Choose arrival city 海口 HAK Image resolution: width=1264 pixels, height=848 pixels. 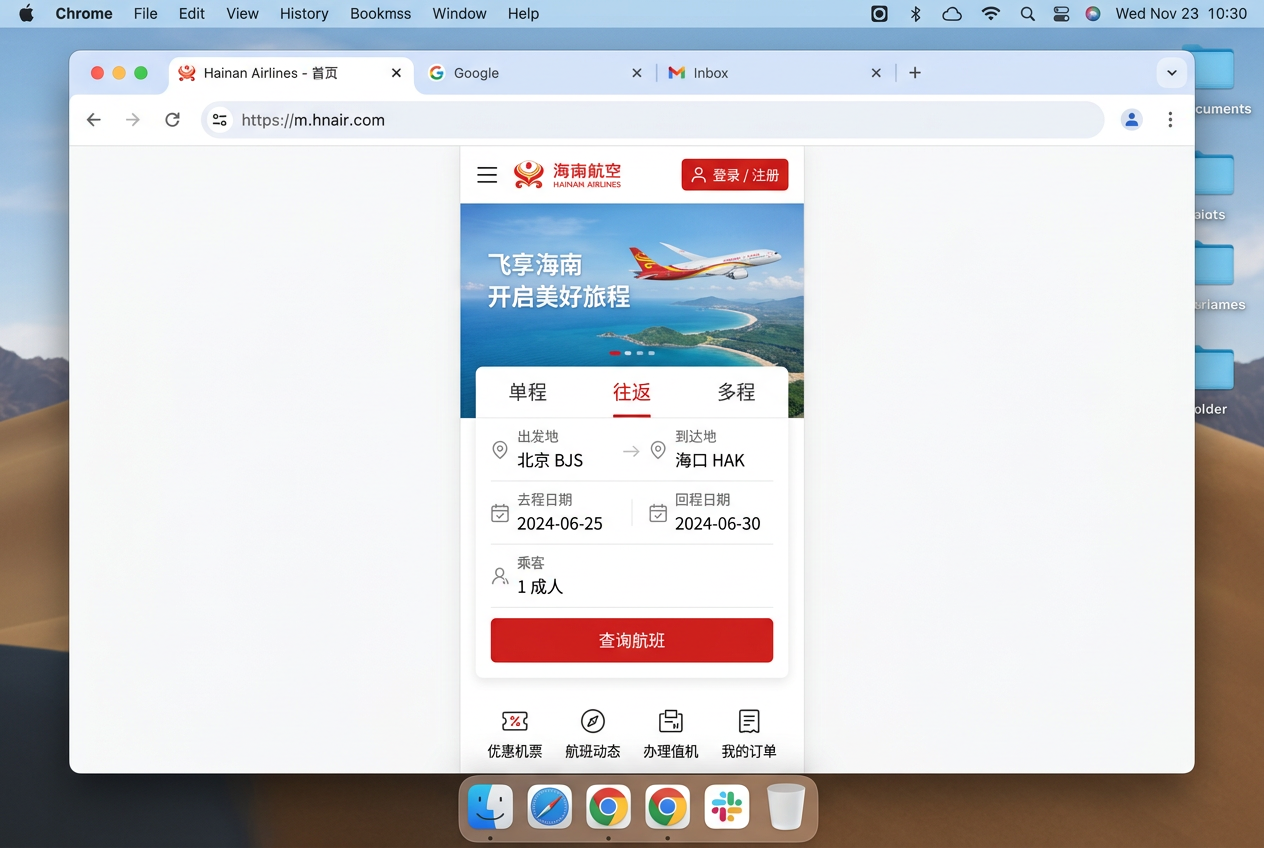[710, 460]
